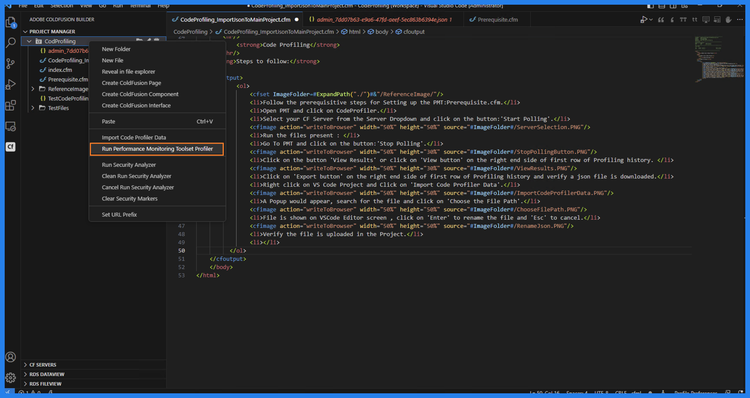Click the cfoutput breadcrumb segment
Image resolution: width=750 pixels, height=398 pixels.
(x=414, y=32)
